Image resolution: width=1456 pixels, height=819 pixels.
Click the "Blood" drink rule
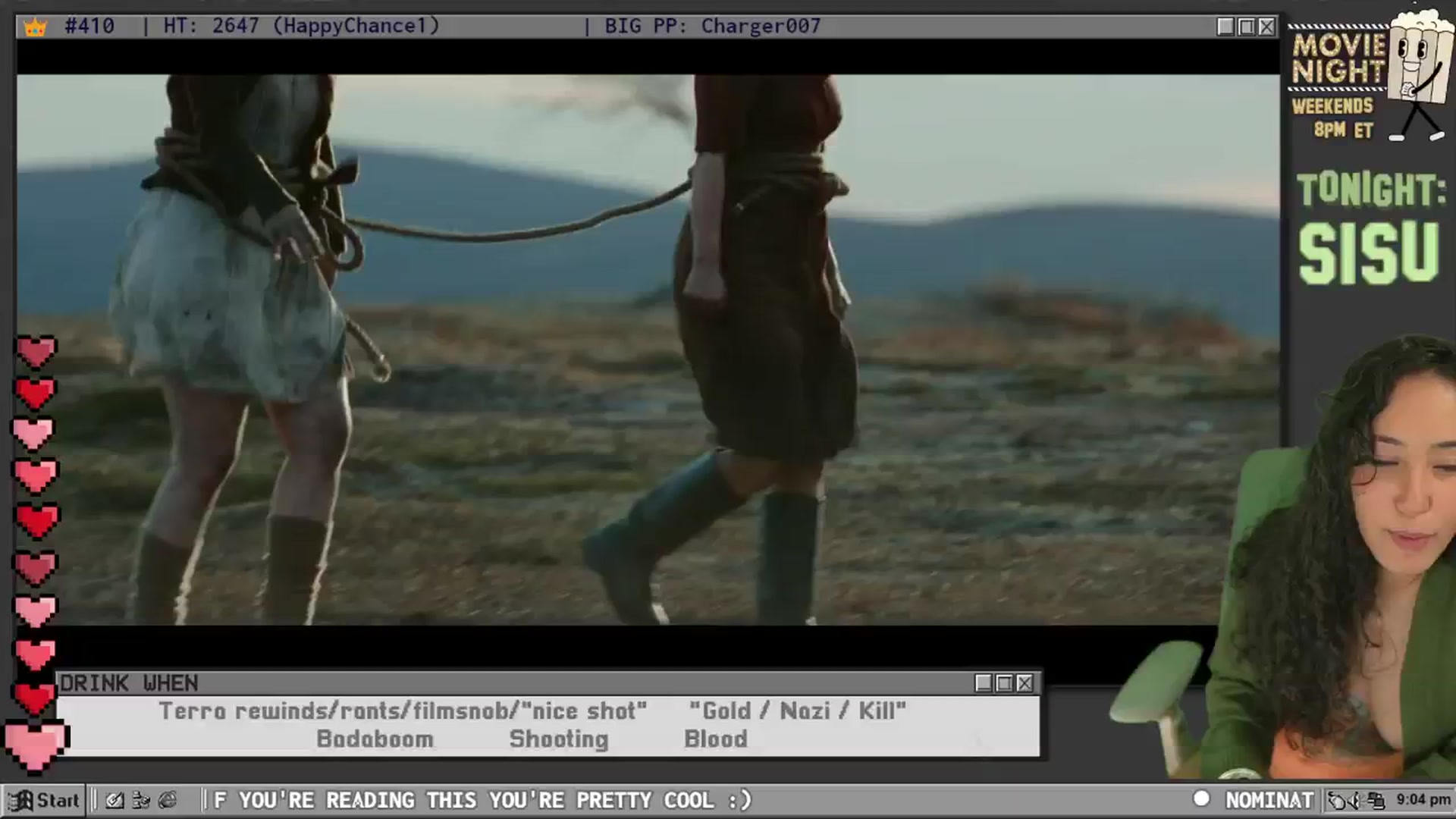point(715,739)
